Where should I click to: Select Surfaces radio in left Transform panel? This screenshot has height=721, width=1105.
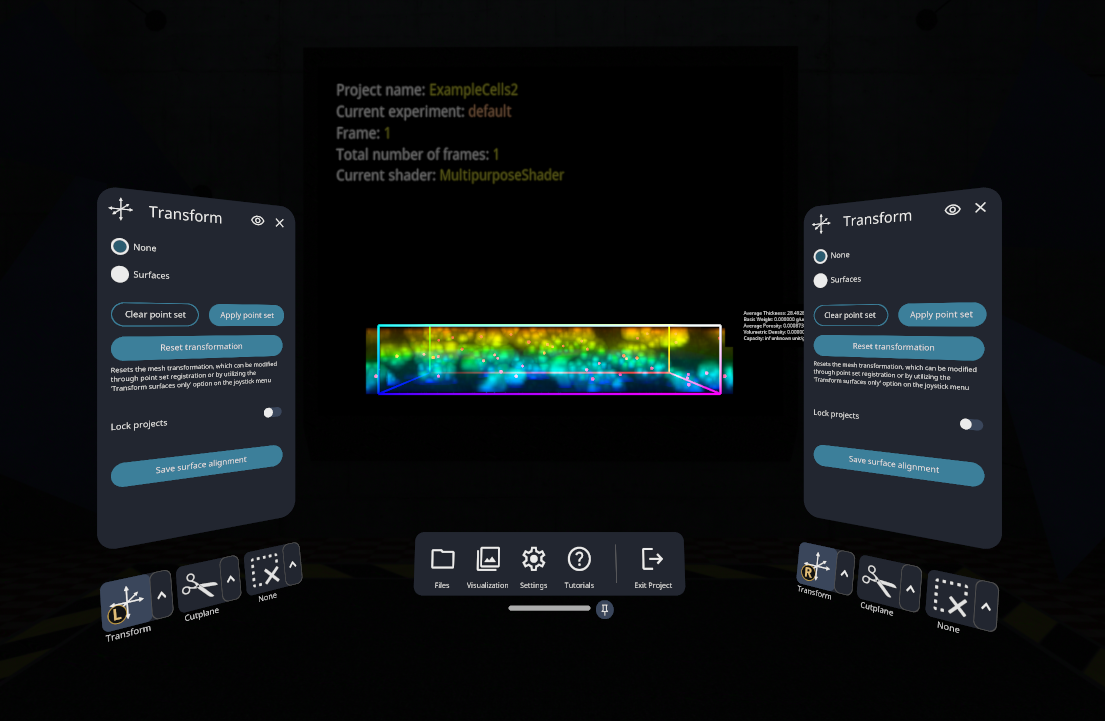120,273
